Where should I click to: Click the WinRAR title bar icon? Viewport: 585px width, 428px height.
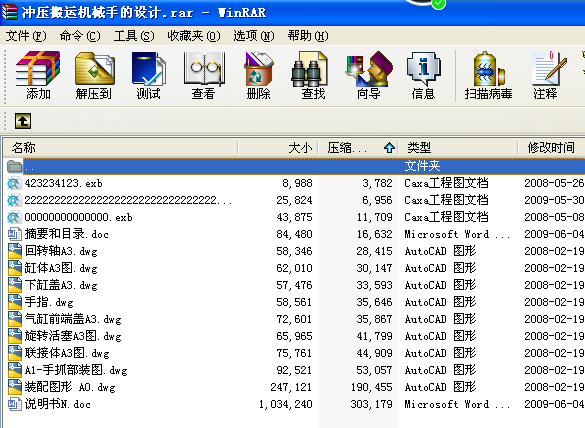[10, 12]
